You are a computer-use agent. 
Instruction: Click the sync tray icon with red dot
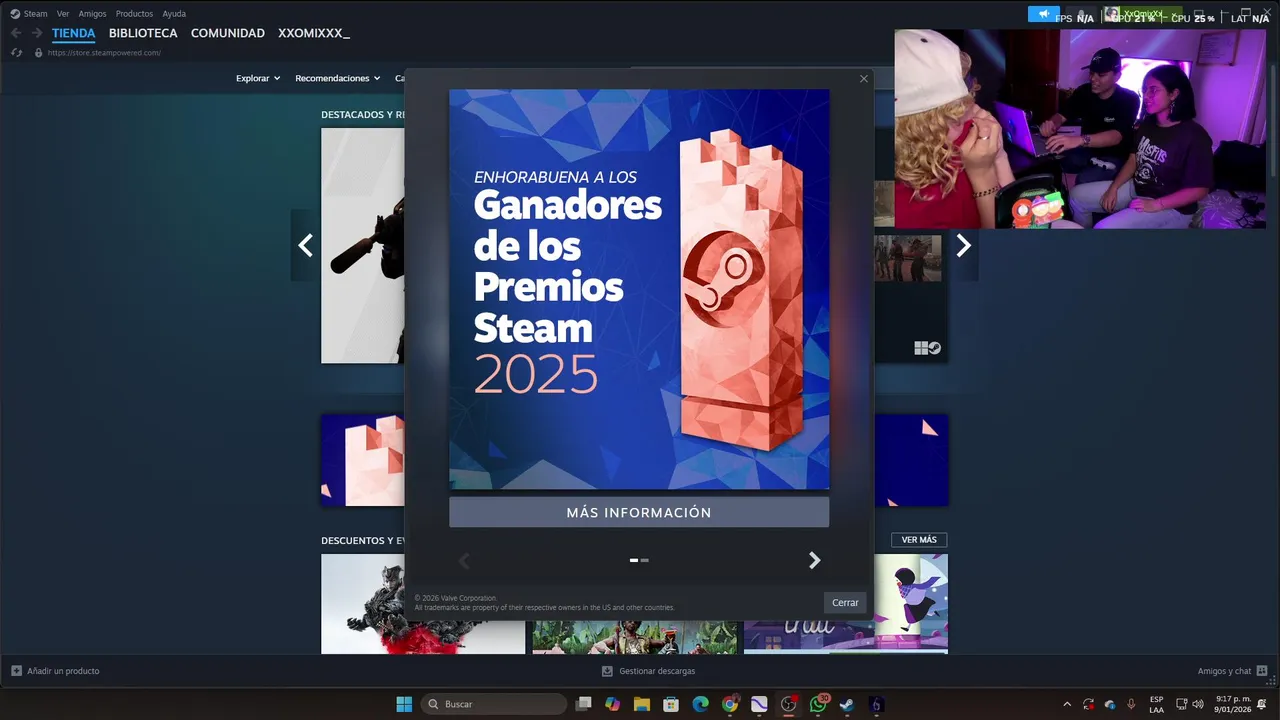[1088, 704]
